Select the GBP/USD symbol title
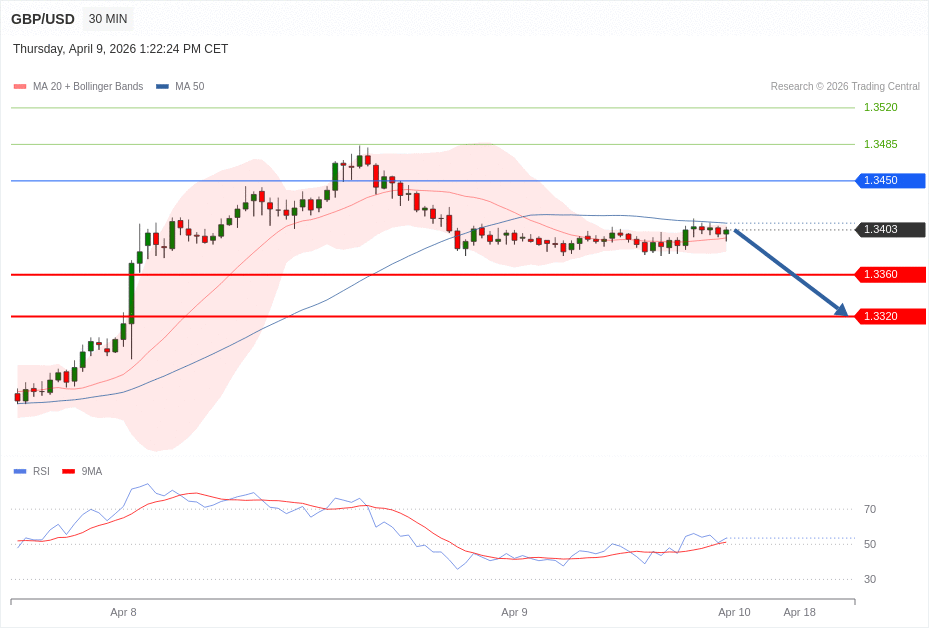 pyautogui.click(x=43, y=19)
